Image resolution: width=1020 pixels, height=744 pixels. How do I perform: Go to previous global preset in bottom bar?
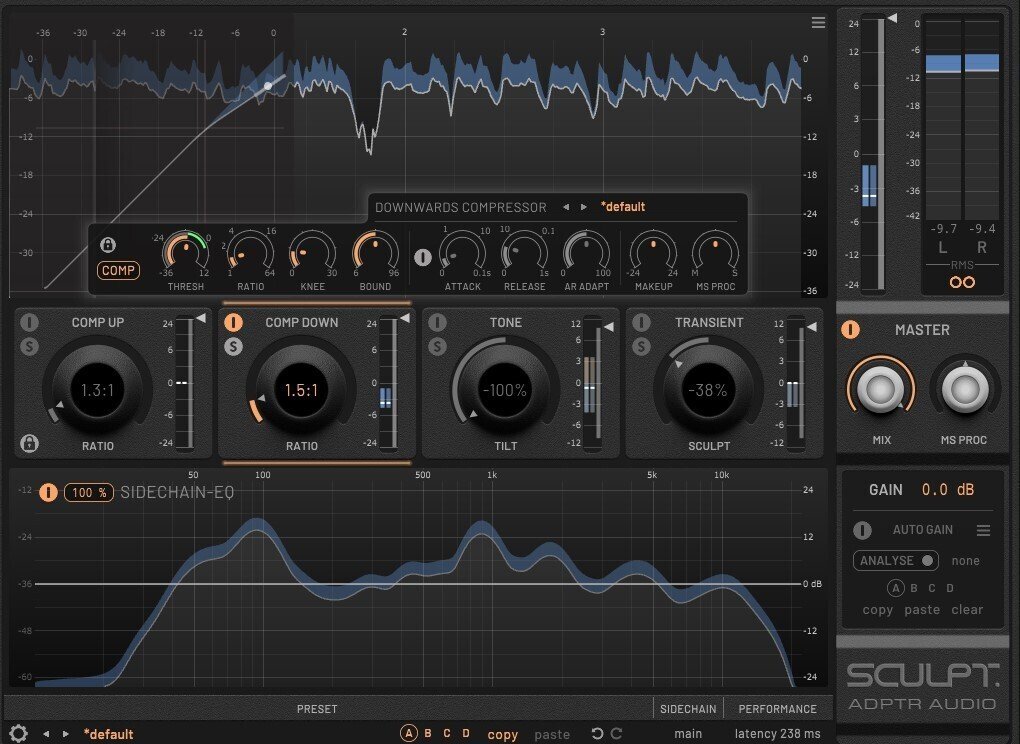coord(46,734)
